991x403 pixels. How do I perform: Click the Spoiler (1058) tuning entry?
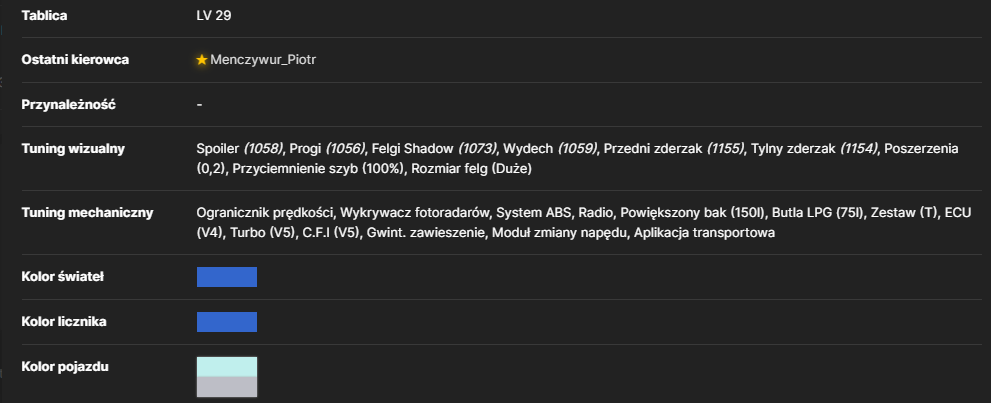click(x=240, y=149)
